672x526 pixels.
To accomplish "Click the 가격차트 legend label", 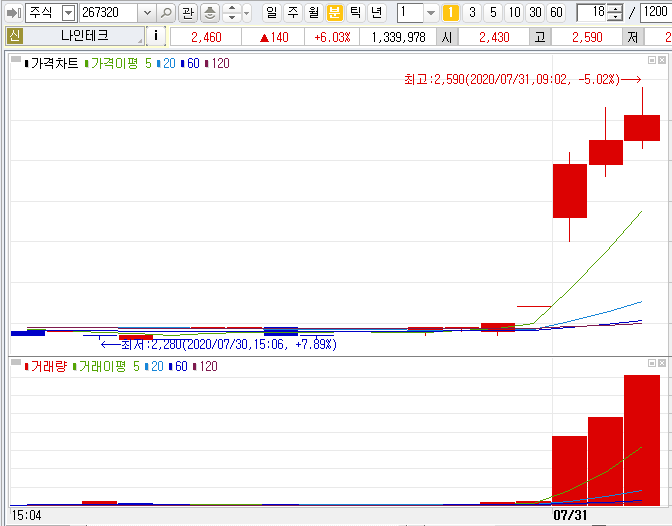I will [51, 63].
